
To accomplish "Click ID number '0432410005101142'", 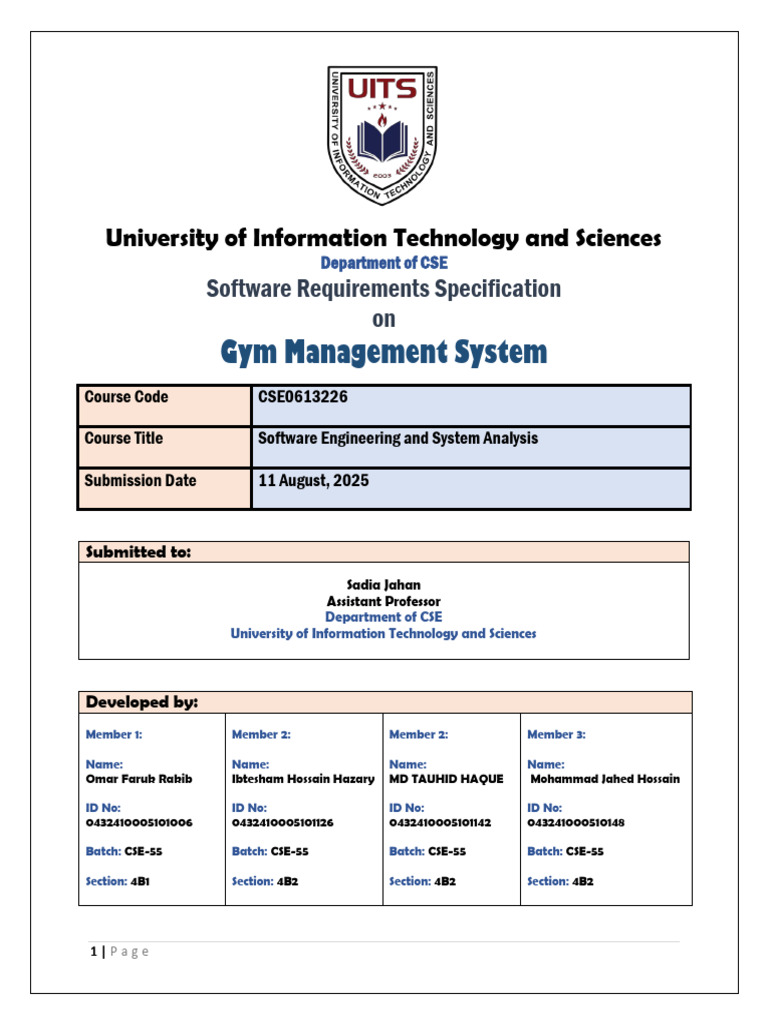I will click(440, 823).
